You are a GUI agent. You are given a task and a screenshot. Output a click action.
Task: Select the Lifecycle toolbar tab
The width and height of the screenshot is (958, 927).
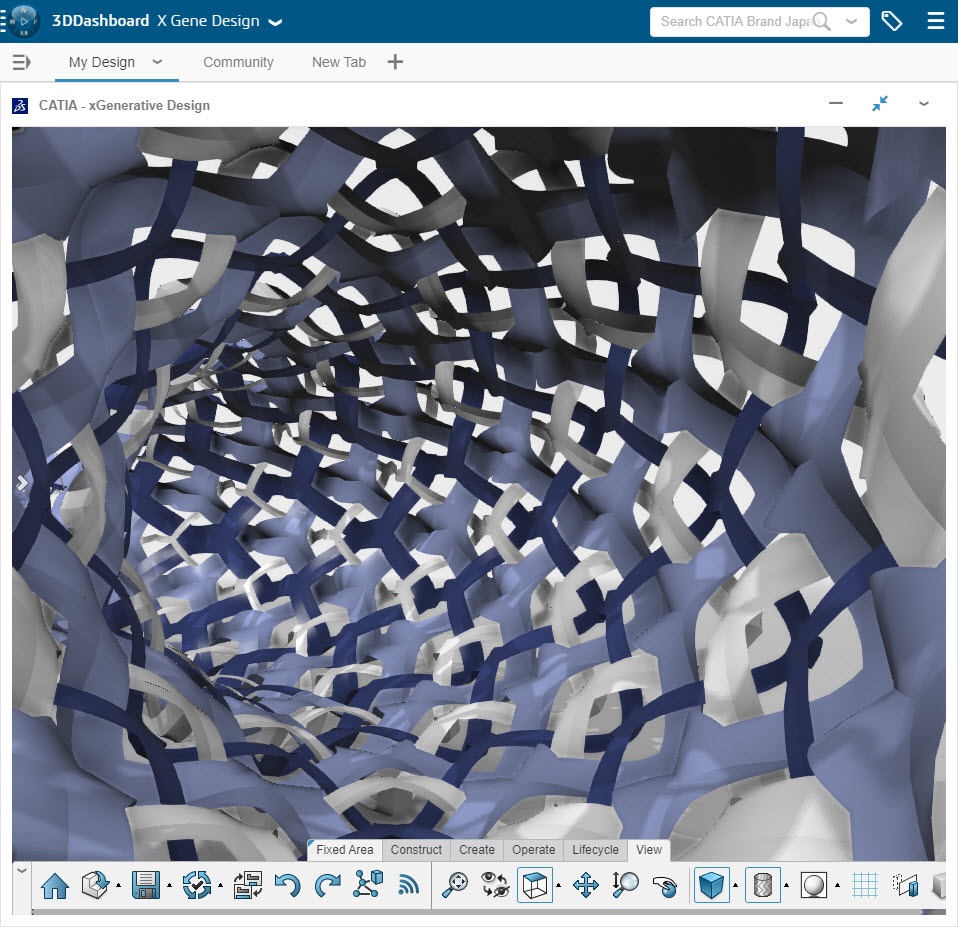tap(595, 849)
